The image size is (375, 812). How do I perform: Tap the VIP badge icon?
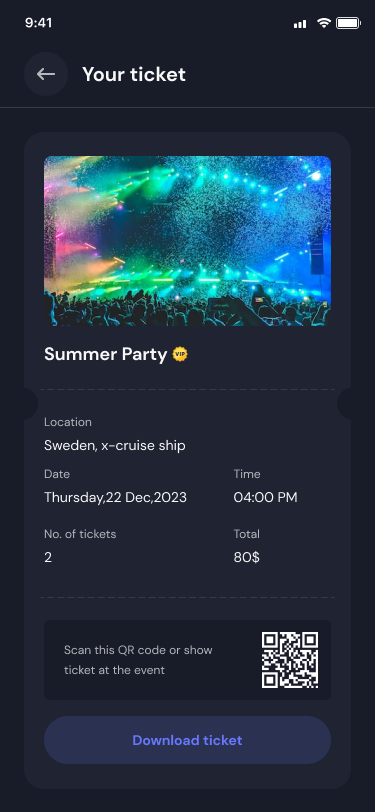click(x=180, y=354)
